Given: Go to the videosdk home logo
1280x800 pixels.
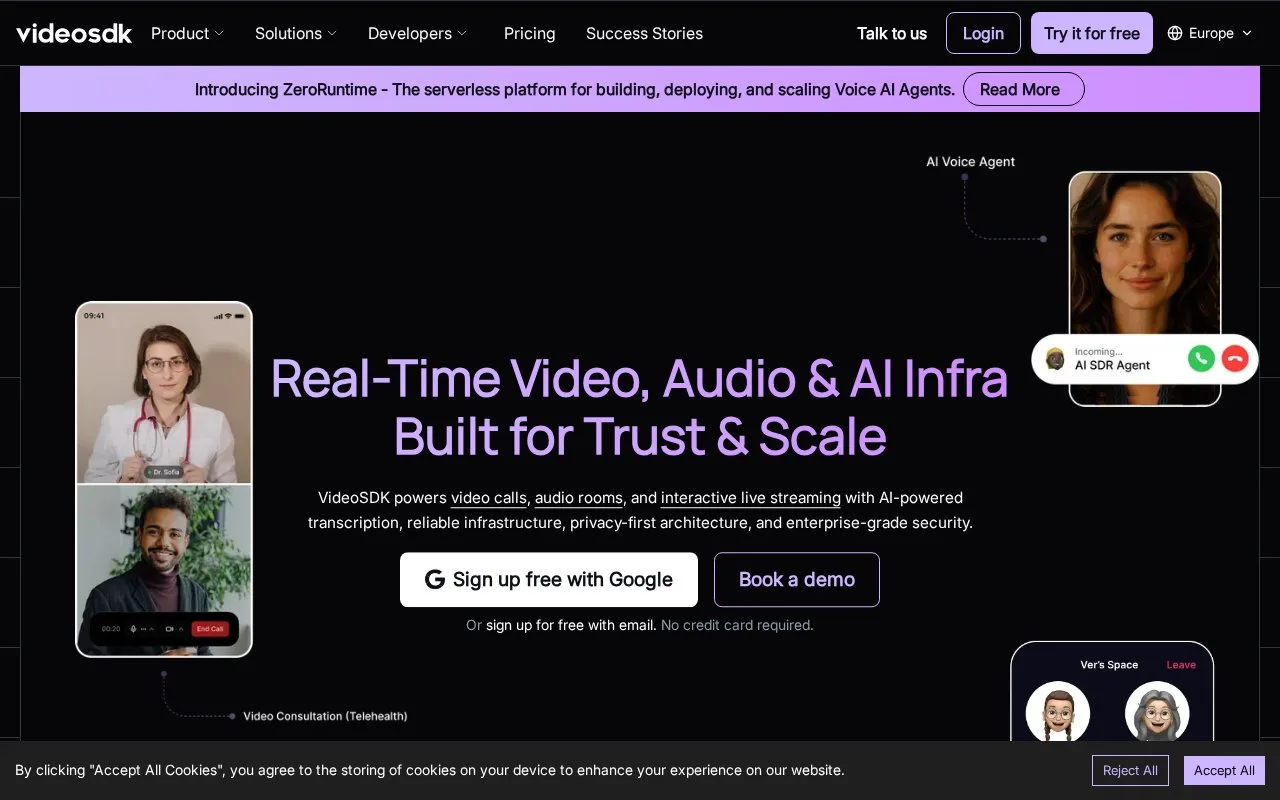Looking at the screenshot, I should [x=74, y=33].
